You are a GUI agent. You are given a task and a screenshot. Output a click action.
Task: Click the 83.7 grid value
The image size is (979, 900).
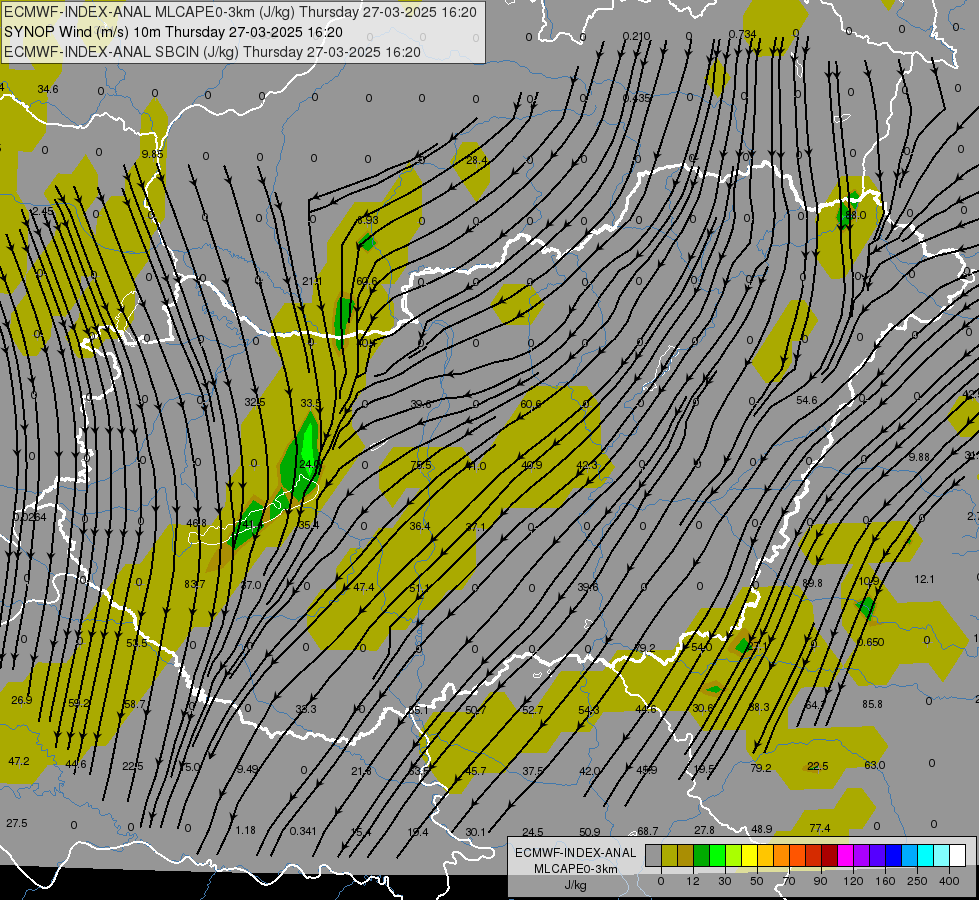(194, 585)
